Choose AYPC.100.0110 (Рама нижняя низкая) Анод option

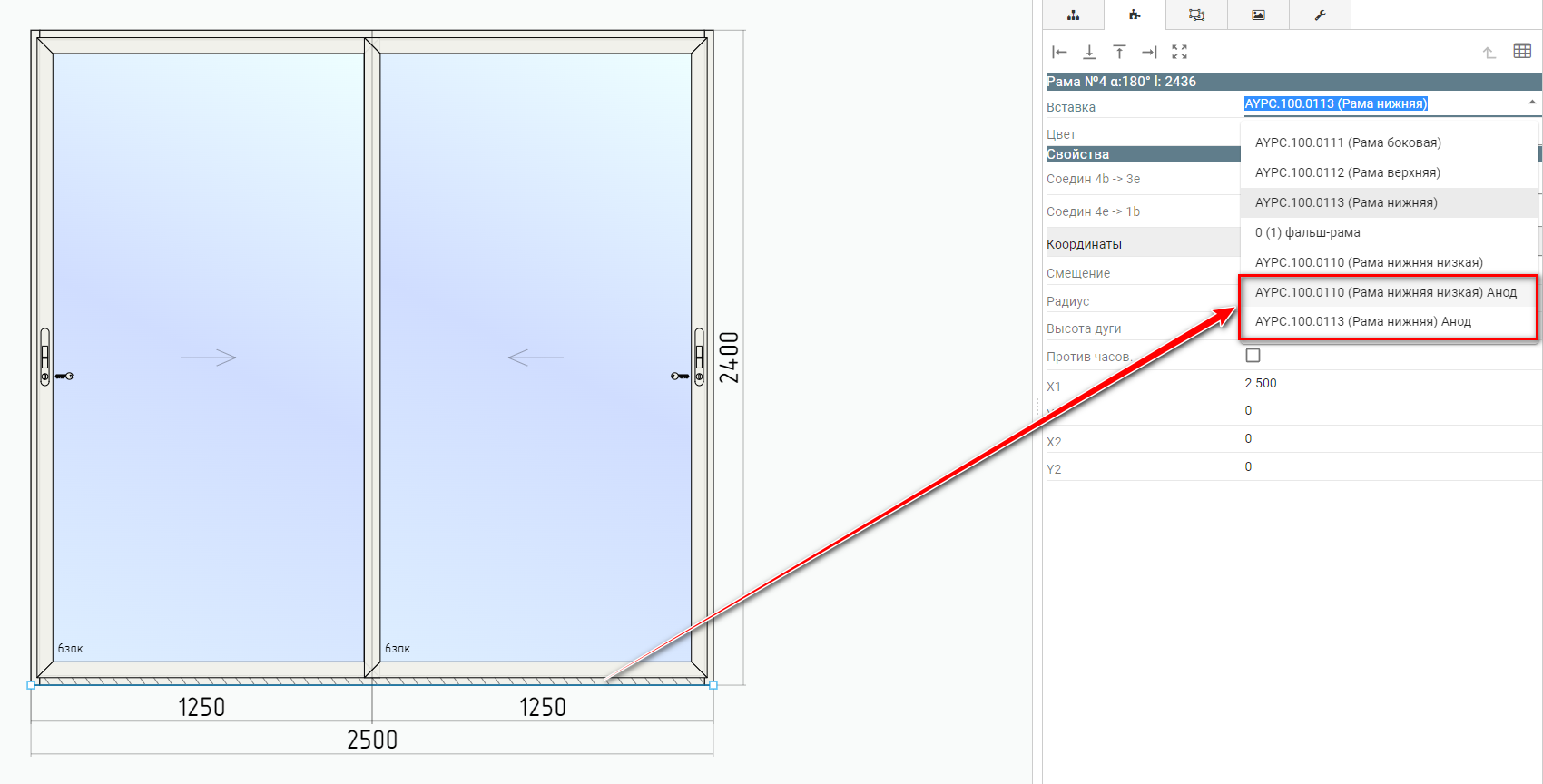(1389, 292)
